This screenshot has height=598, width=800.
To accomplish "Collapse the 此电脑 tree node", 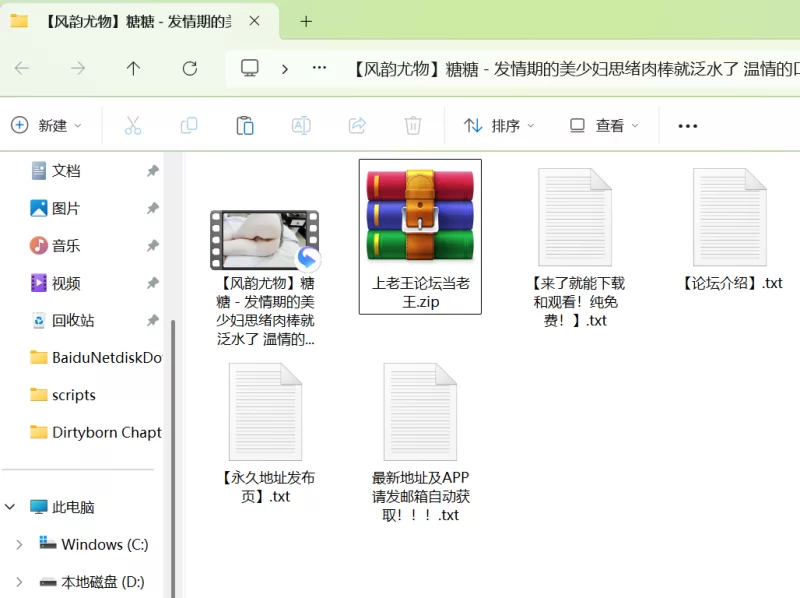I will [x=11, y=507].
